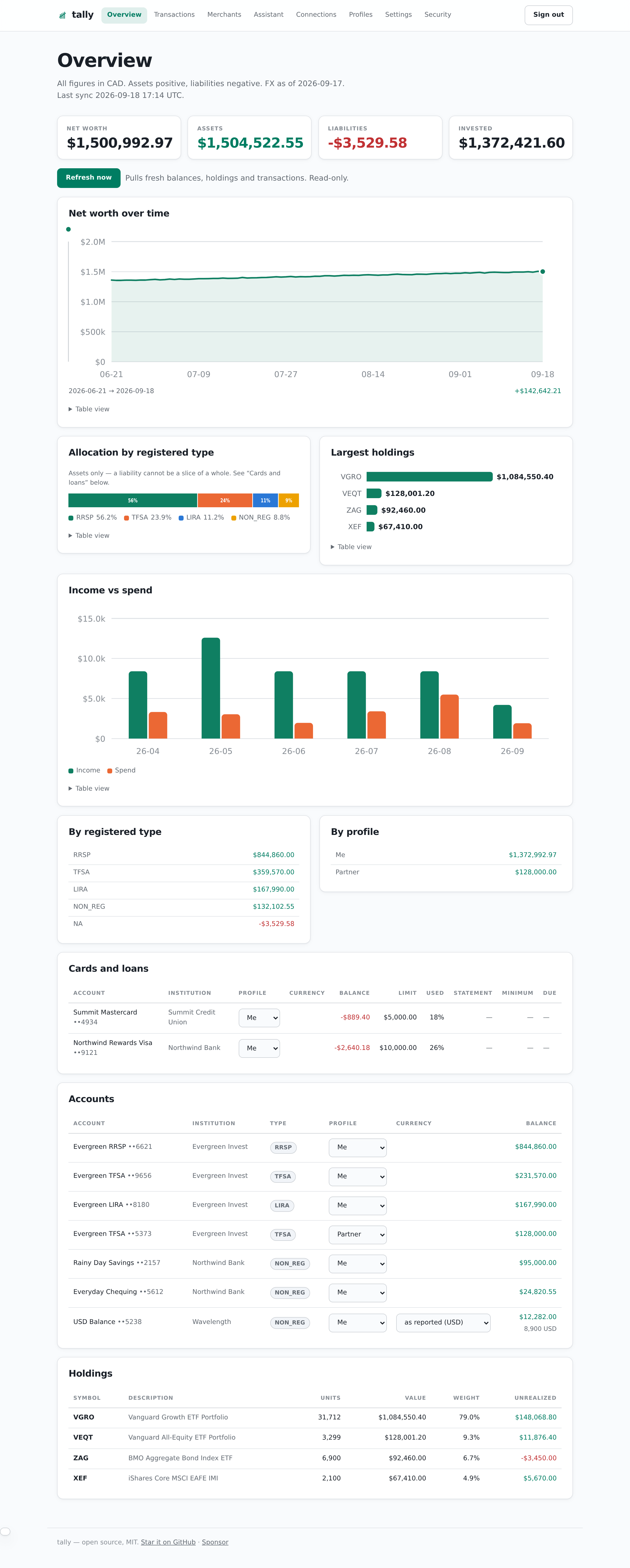
Task: Click the NON_REG badge in Rainy Day Savings row
Action: click(x=290, y=1264)
